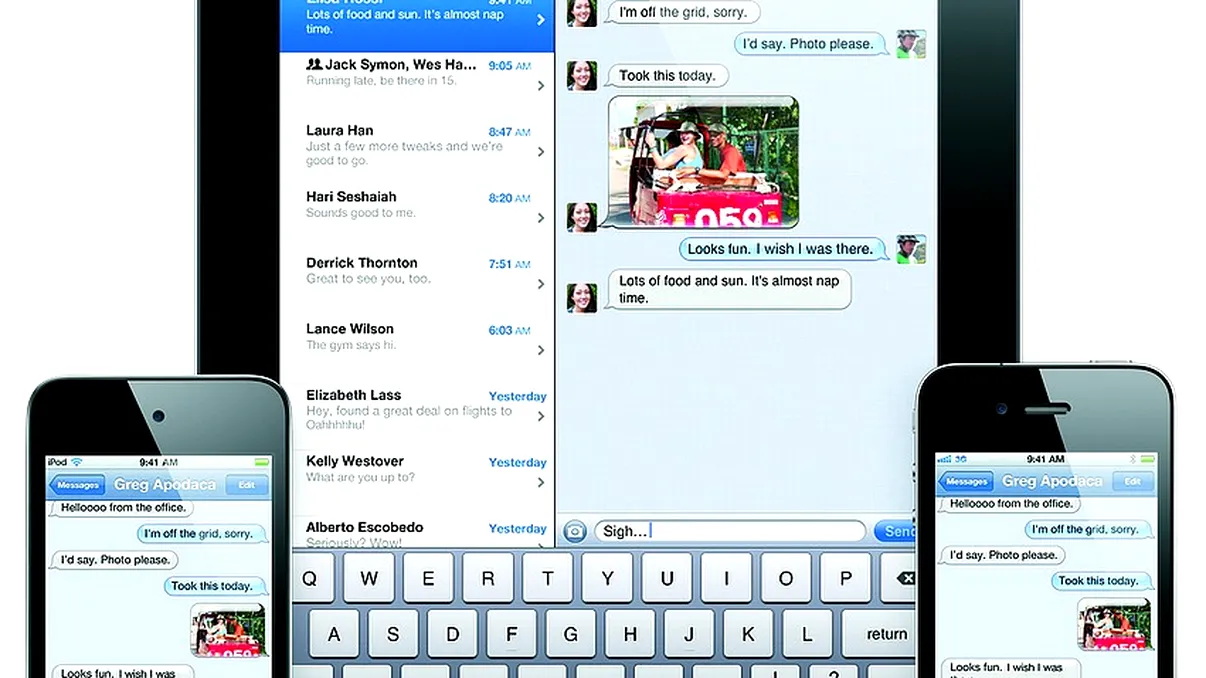Click the message field containing "Sigh…"
The height and width of the screenshot is (678, 1206).
coord(730,531)
